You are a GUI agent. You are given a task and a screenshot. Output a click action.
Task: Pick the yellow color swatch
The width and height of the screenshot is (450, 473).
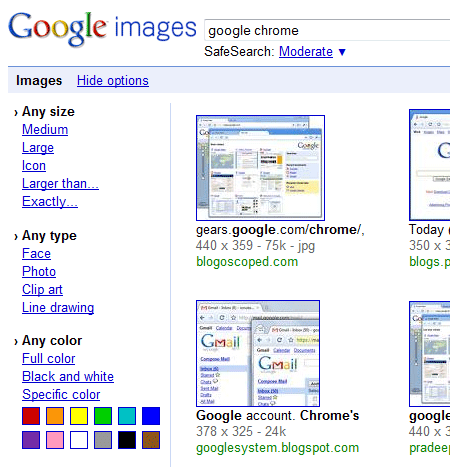click(x=79, y=416)
